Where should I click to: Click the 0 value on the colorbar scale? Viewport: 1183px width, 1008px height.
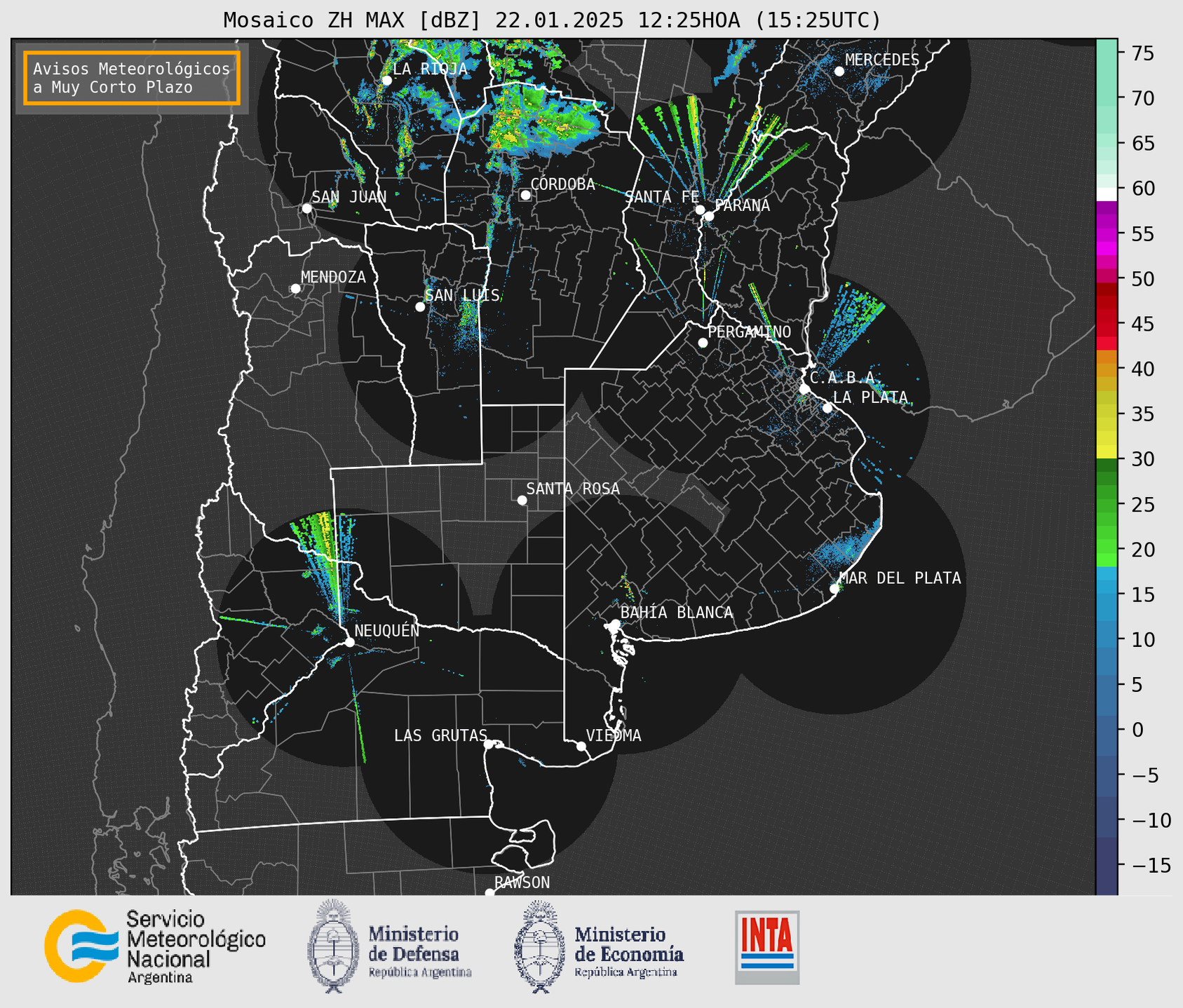(1137, 730)
